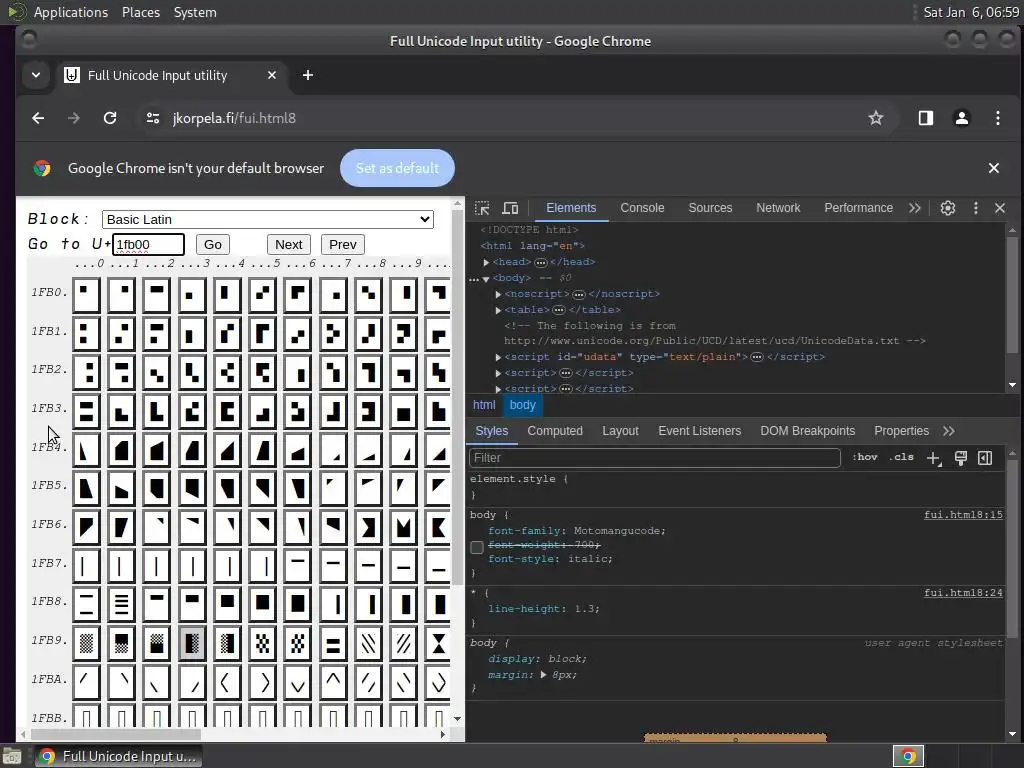Close the DevTools panel
The width and height of the screenshot is (1024, 768).
tap(1000, 208)
